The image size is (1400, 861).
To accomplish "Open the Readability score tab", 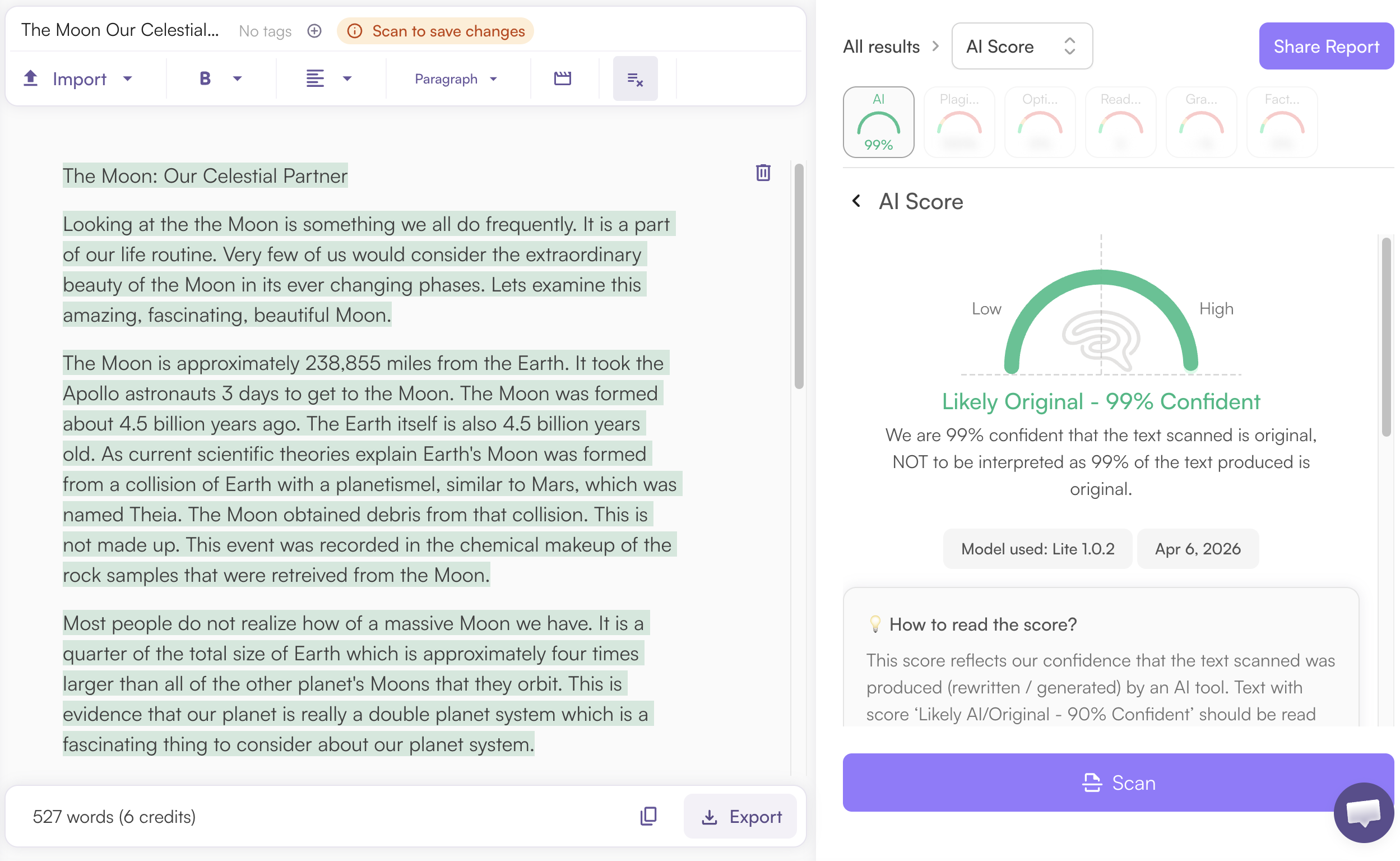I will (1120, 122).
